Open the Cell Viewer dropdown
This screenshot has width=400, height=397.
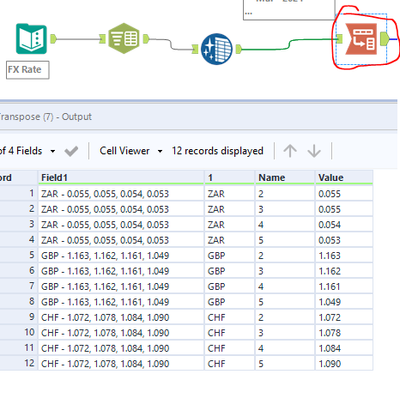tap(131, 151)
